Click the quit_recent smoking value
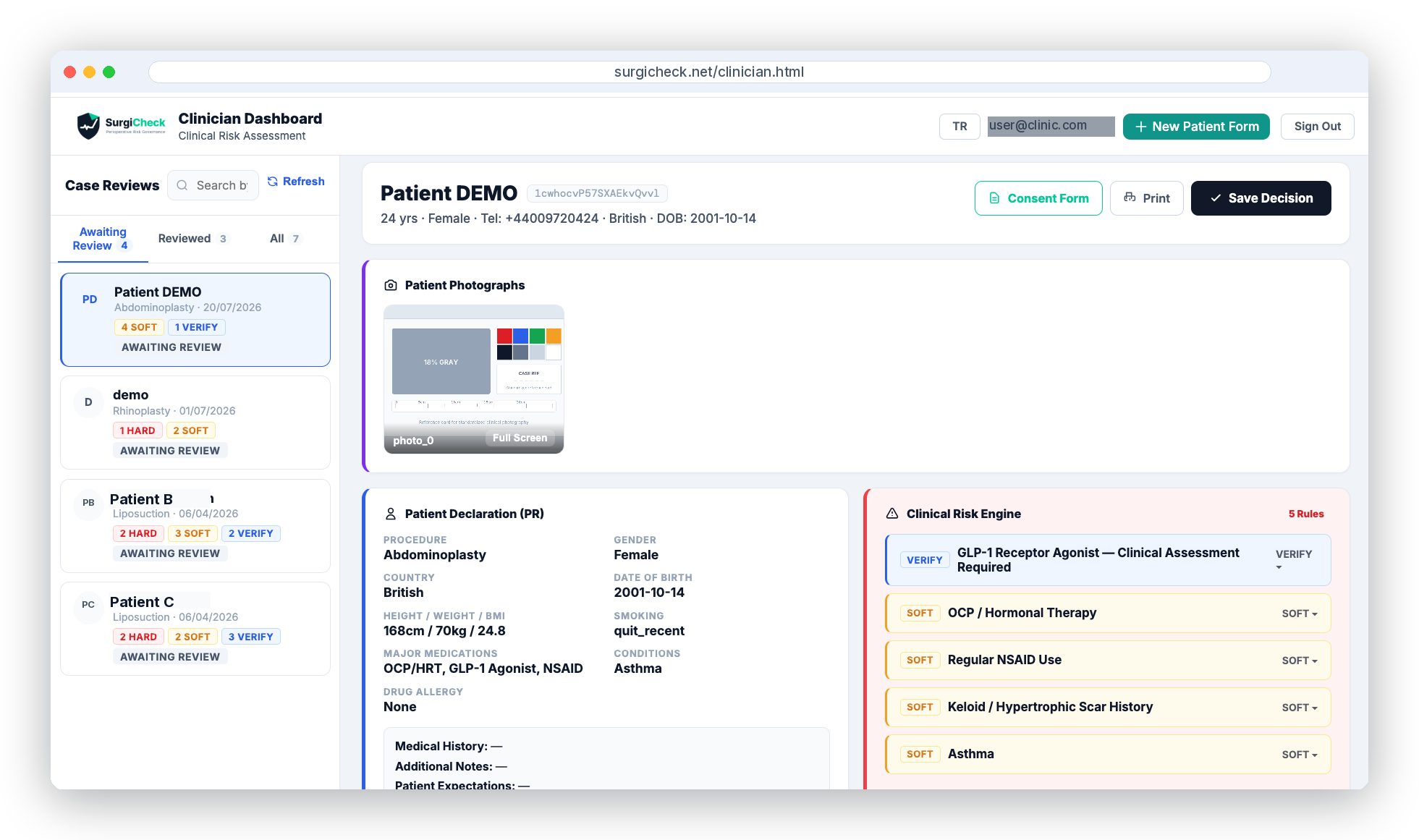Viewport: 1419px width, 840px height. click(649, 631)
